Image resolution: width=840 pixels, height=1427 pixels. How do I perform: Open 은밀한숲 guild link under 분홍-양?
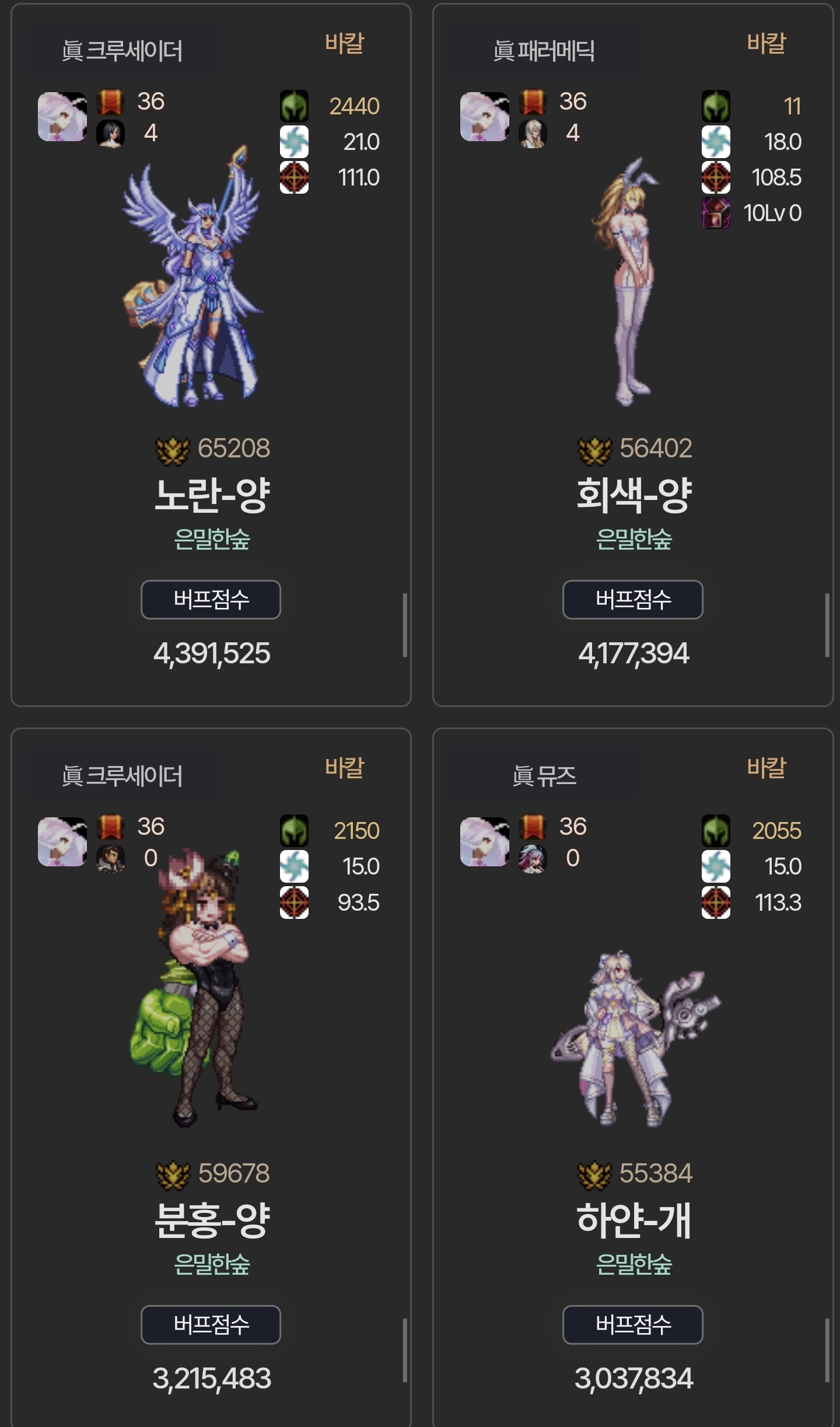[212, 1264]
